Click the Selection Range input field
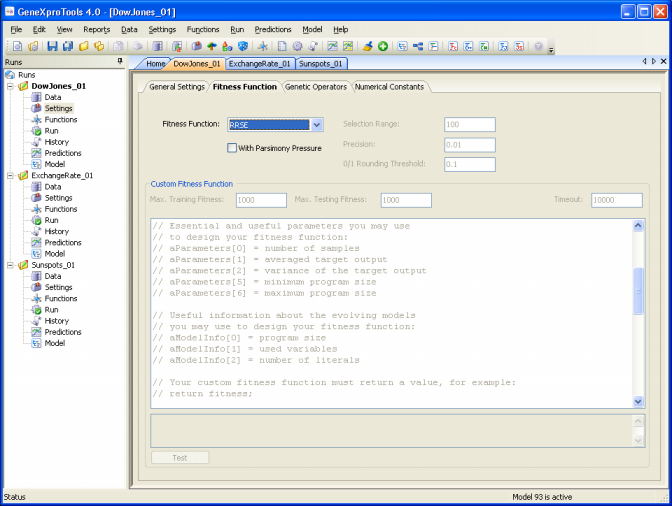Screen dimensions: 672x506 point(470,124)
